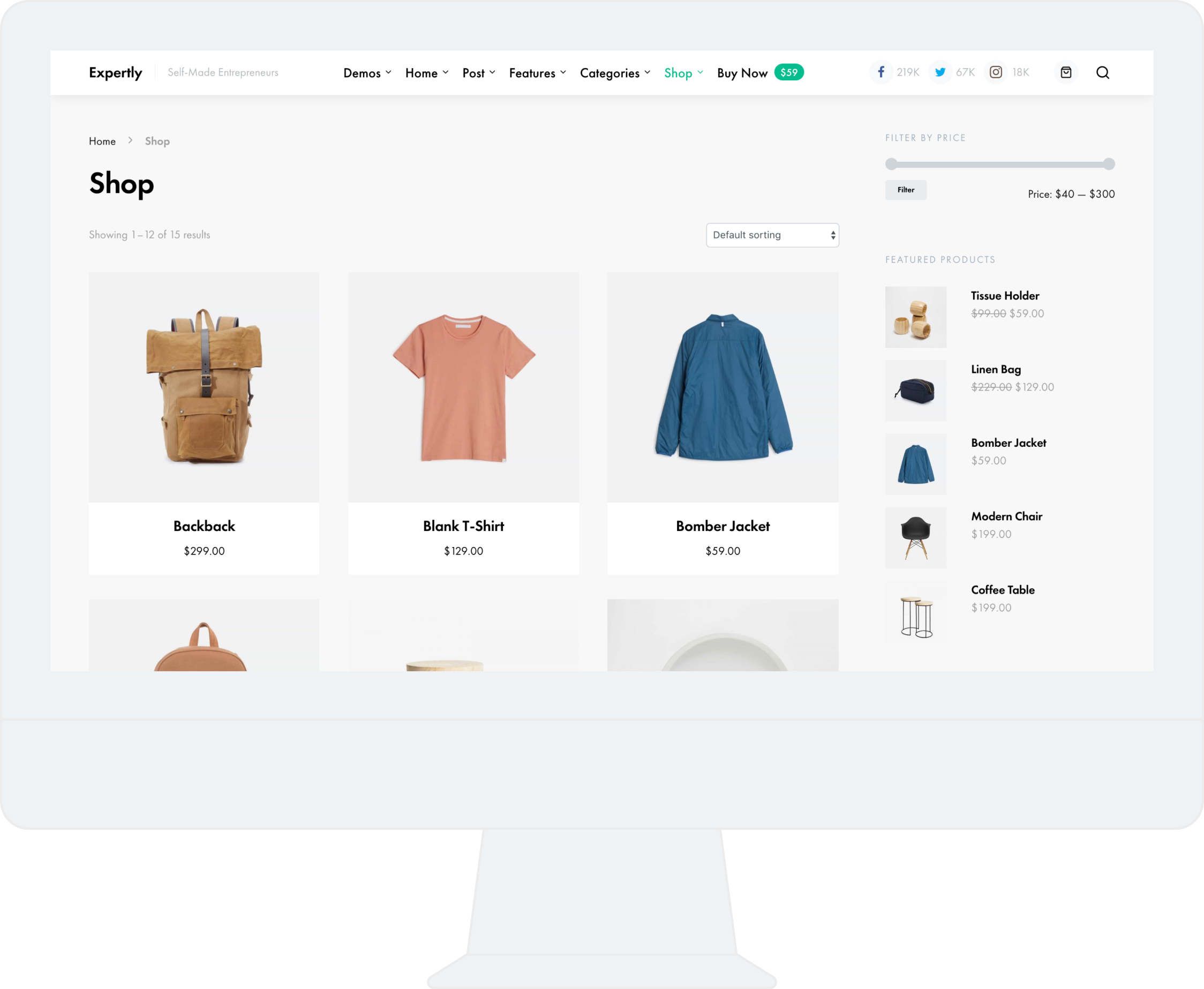Viewport: 1204px width, 989px height.
Task: Open the Blank T-Shirt product image
Action: 464,387
